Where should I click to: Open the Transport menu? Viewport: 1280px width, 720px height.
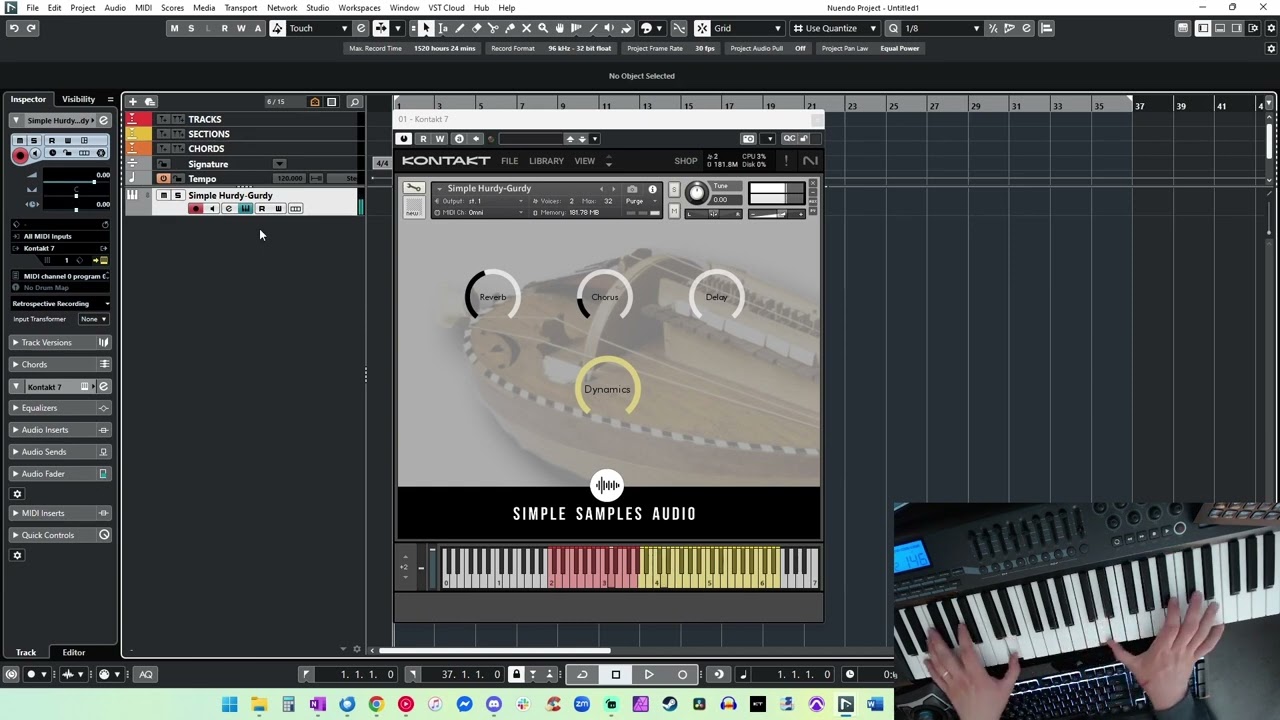pos(240,7)
